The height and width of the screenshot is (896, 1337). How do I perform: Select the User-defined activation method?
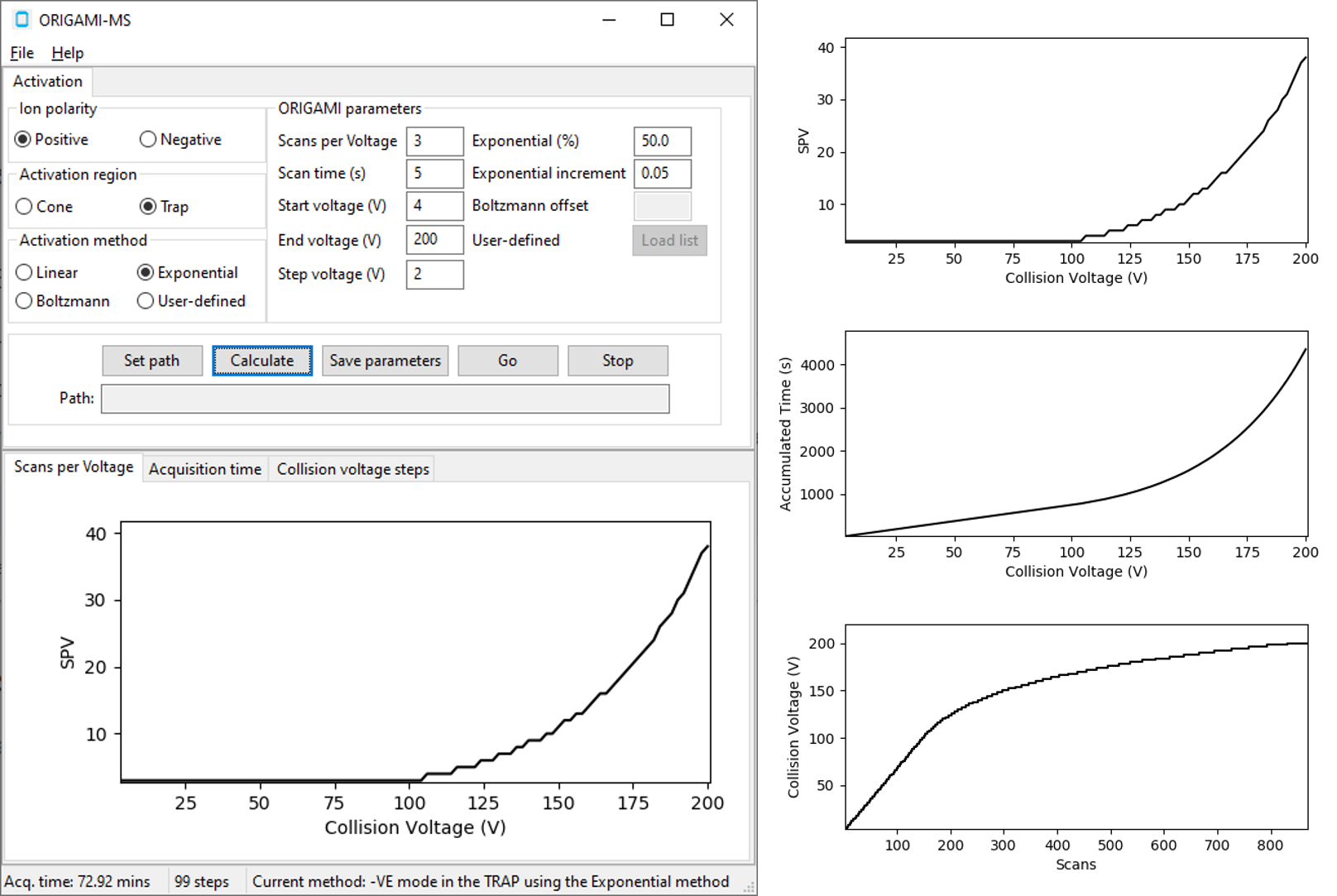click(191, 300)
